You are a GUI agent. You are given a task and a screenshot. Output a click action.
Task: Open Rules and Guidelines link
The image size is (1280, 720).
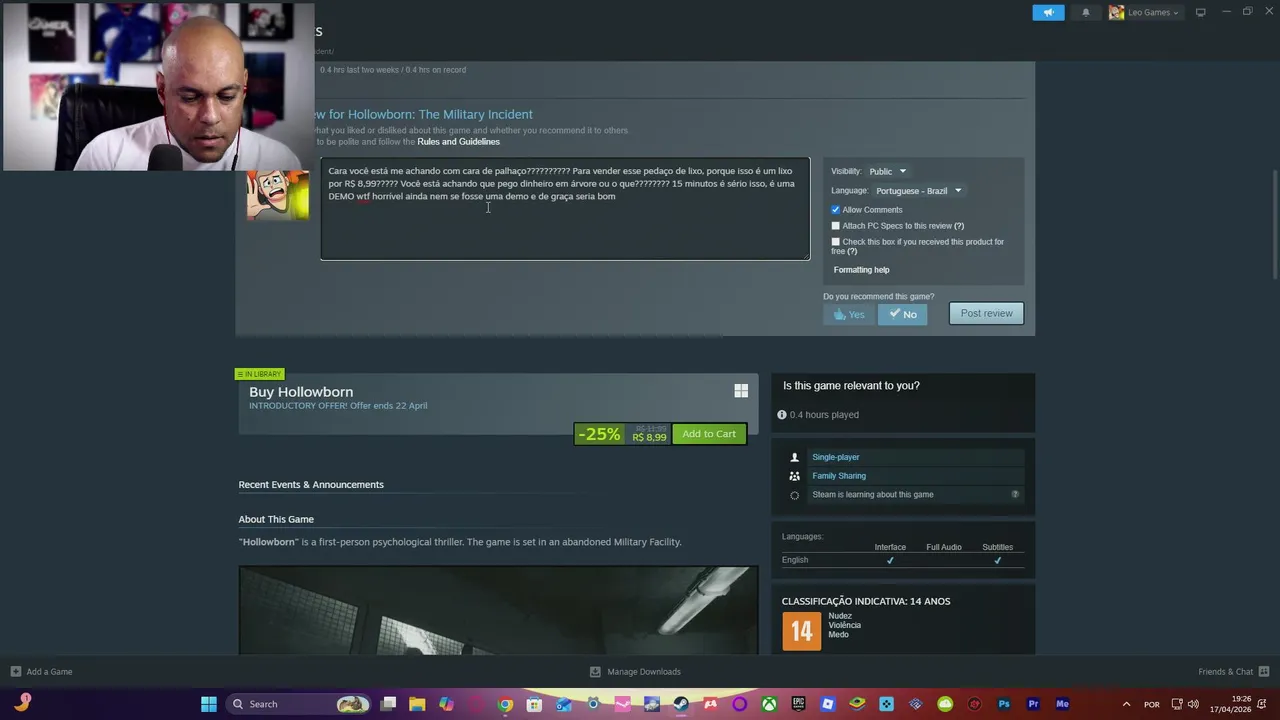(458, 142)
